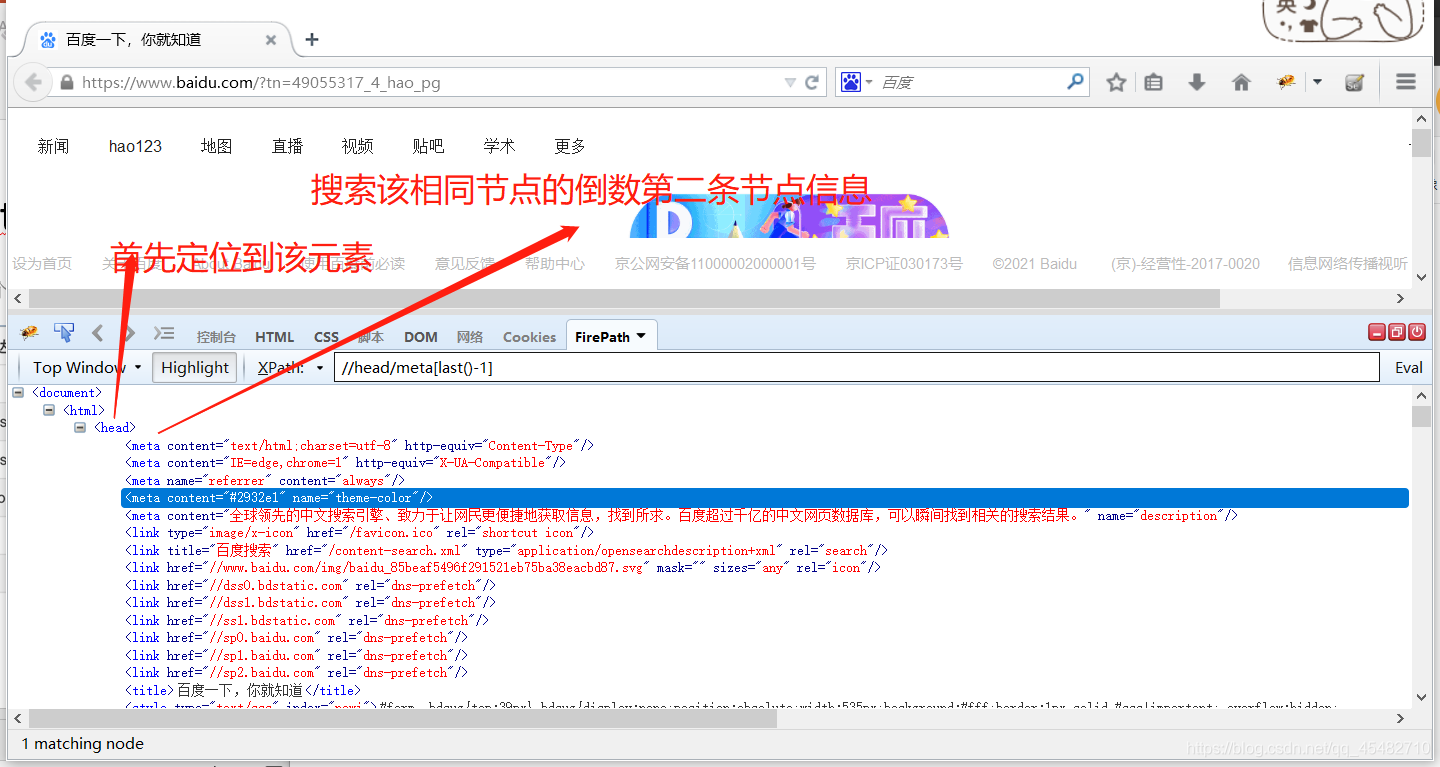Image resolution: width=1440 pixels, height=767 pixels.
Task: Open the Firebug toolbar icon dropdown arrow
Action: pos(1318,82)
